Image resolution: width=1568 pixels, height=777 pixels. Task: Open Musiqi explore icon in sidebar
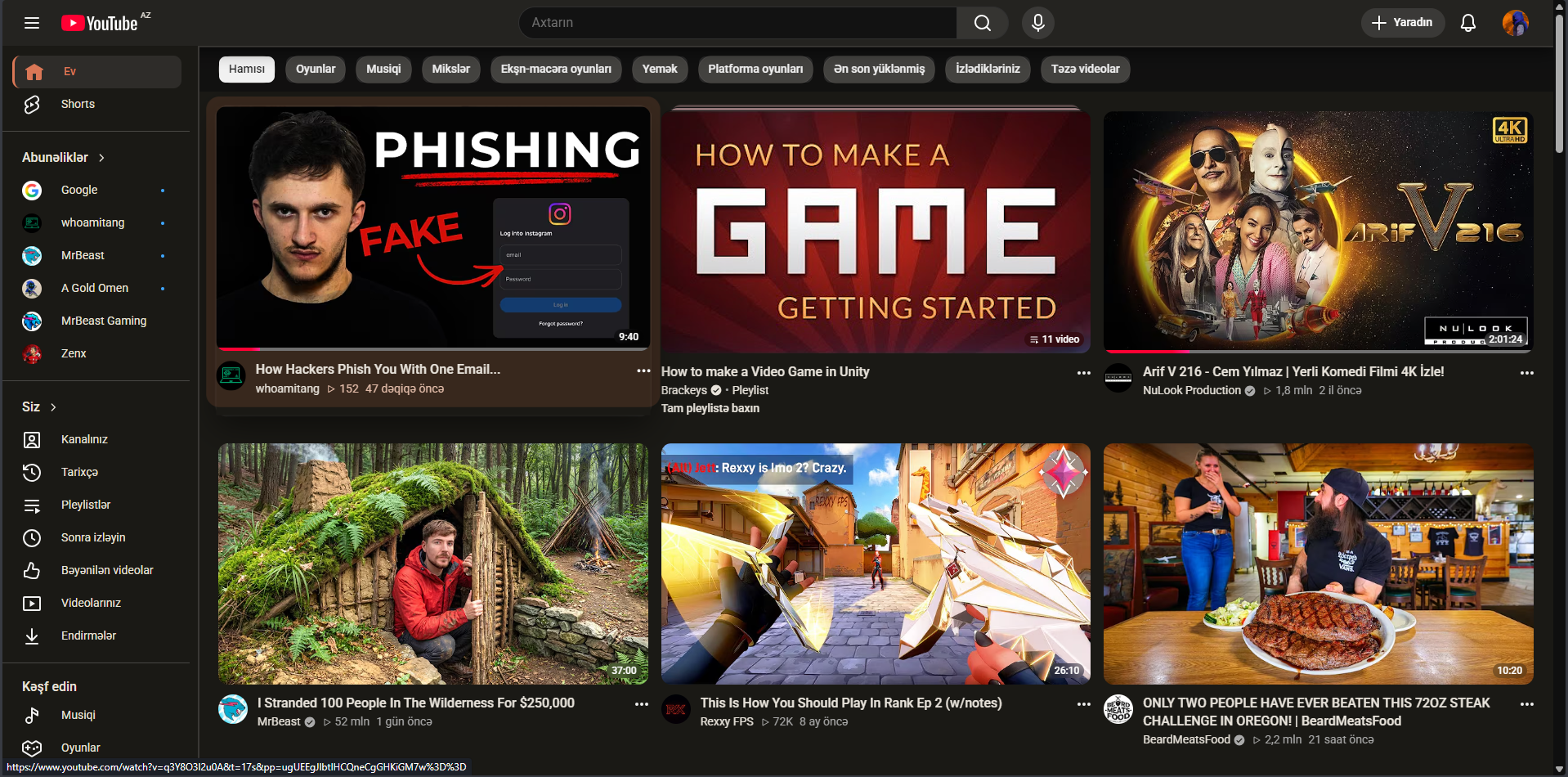pos(32,715)
